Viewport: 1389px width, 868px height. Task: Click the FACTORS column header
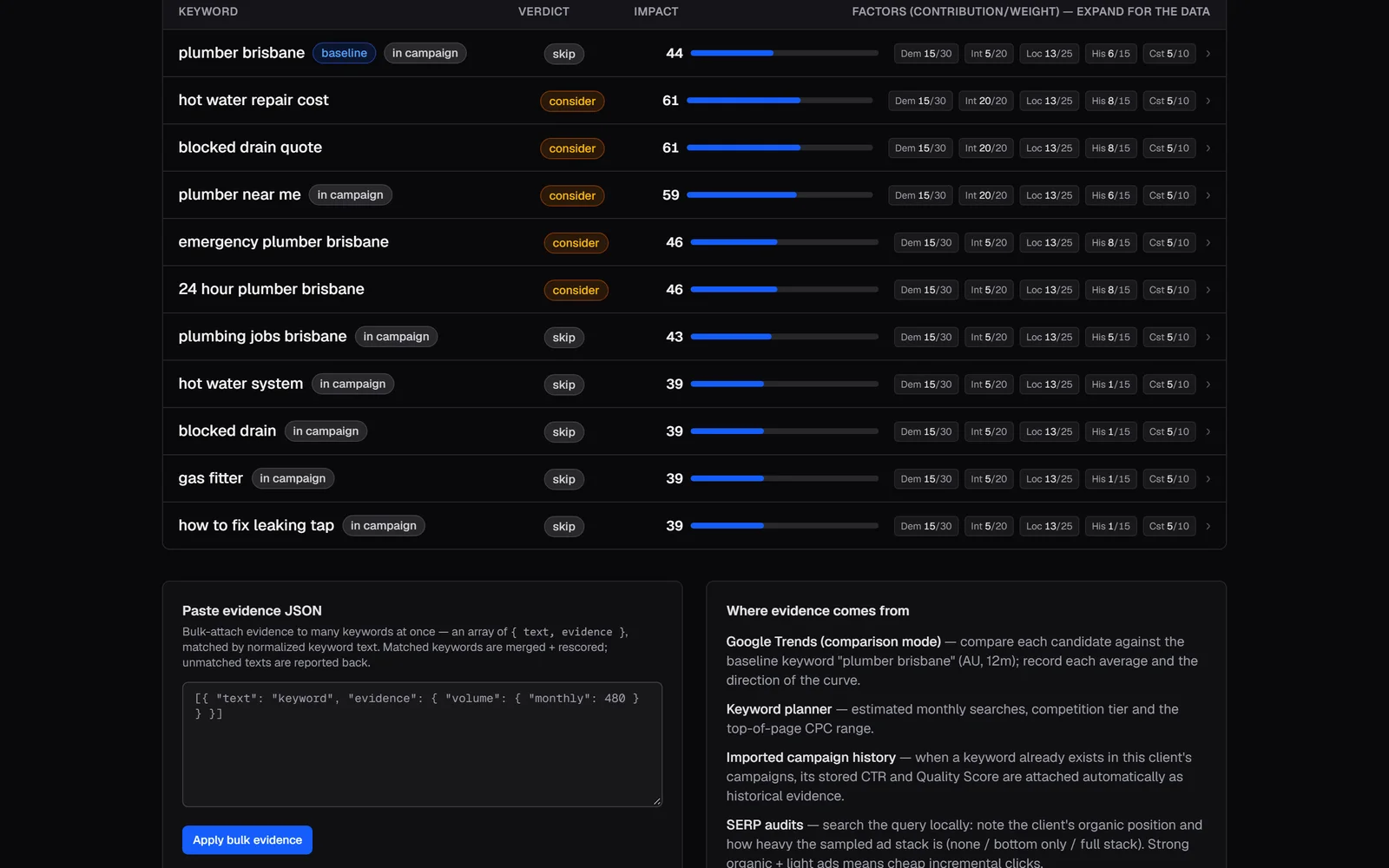pyautogui.click(x=1030, y=11)
